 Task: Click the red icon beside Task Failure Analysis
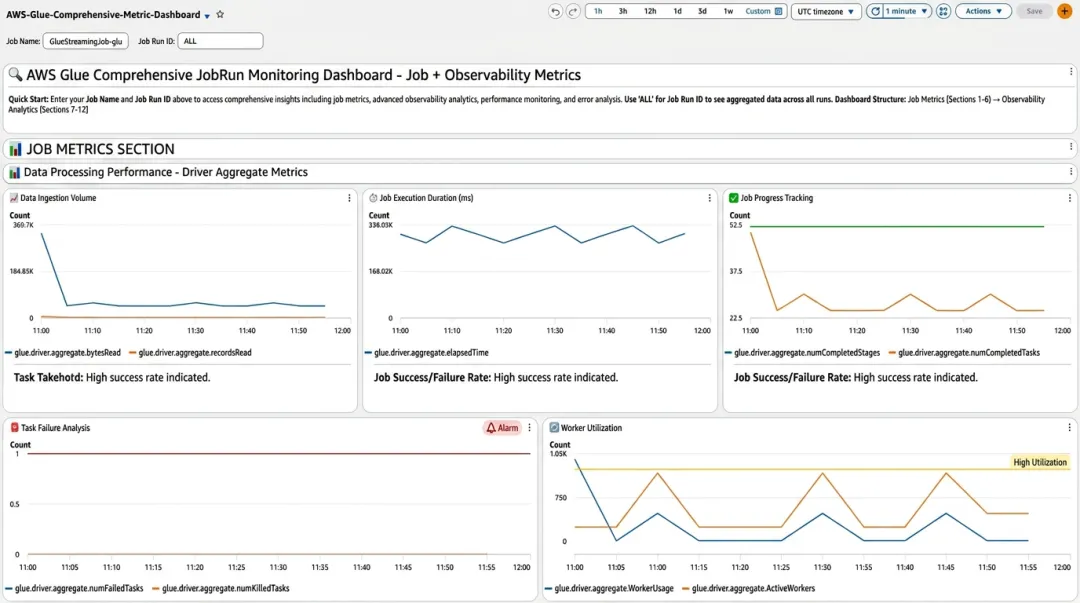tap(14, 428)
